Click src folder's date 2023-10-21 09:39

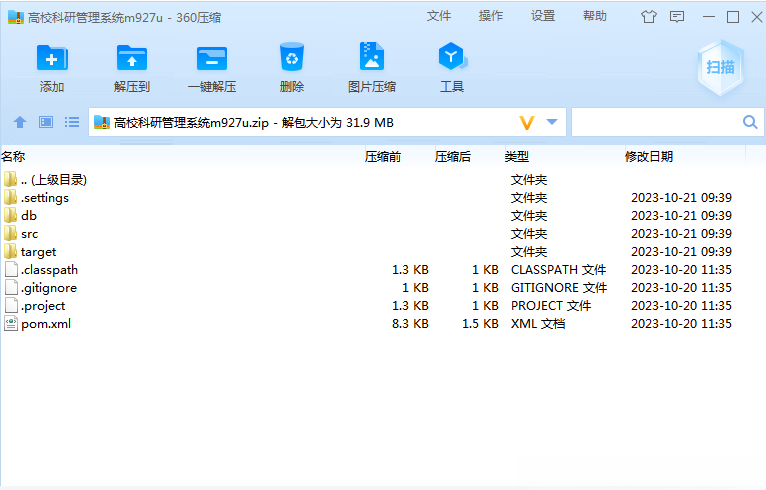coord(681,234)
